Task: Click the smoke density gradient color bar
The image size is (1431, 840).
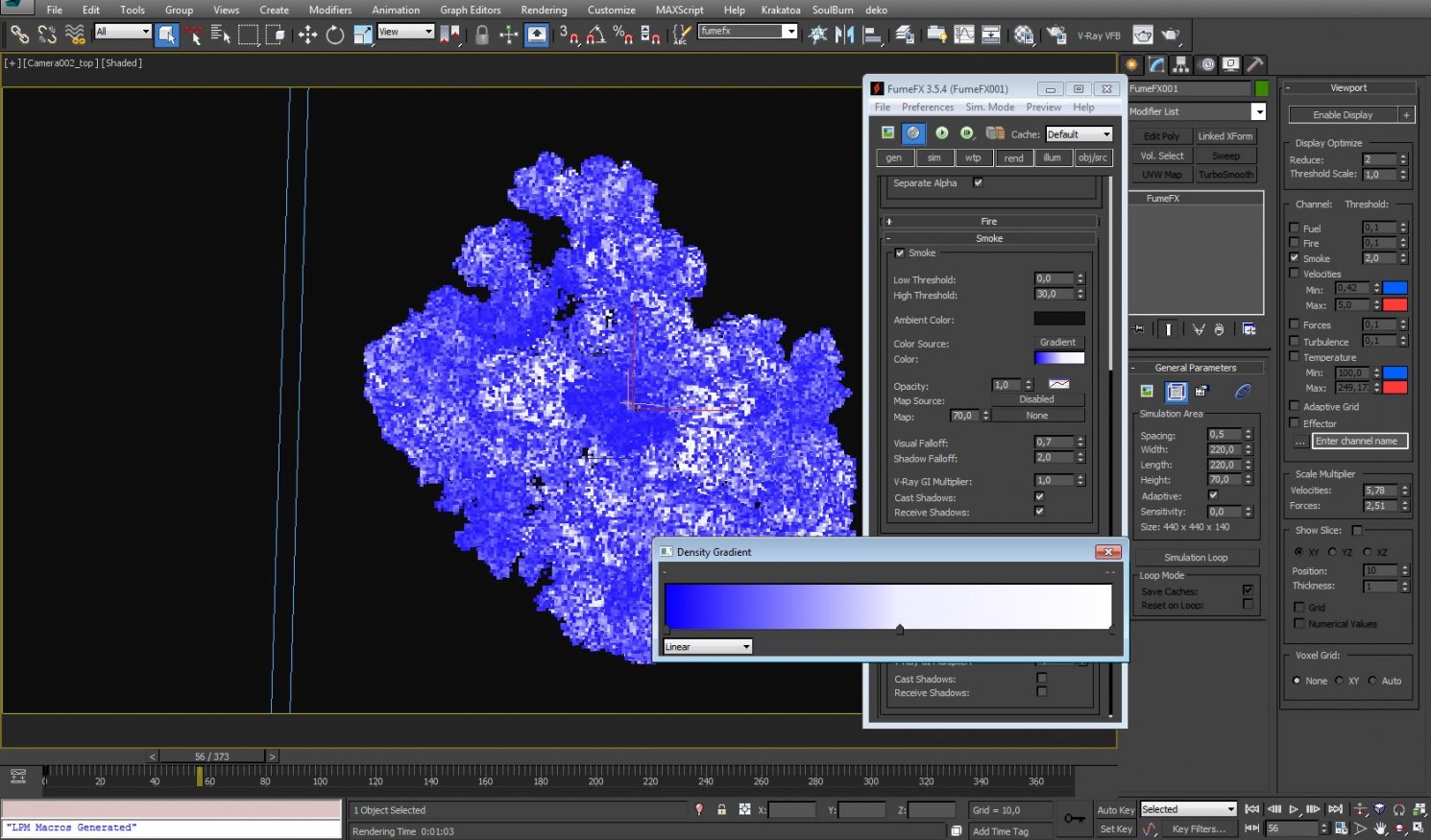Action: click(x=888, y=605)
